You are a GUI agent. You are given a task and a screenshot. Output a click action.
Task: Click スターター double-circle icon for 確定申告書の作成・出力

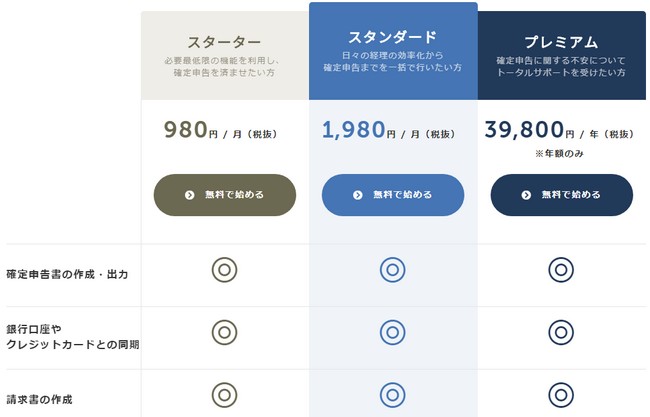pos(224,270)
